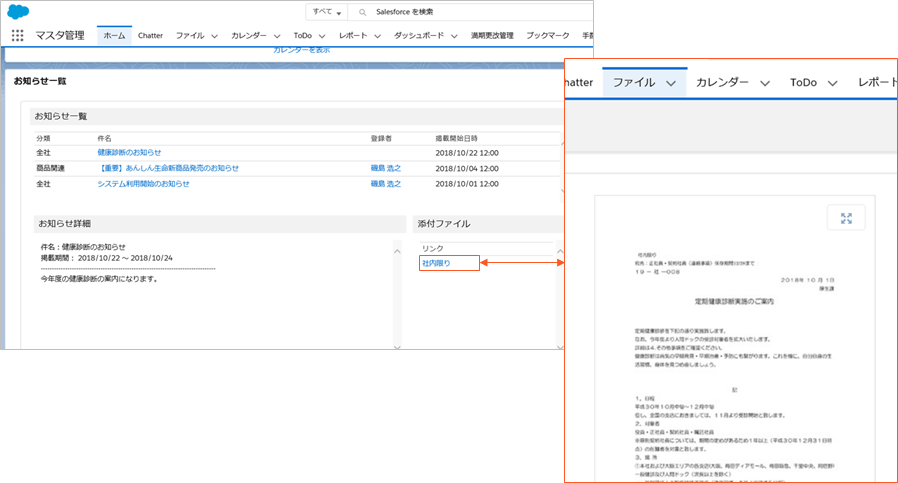Open the レポート tab in main nav

coord(353,36)
